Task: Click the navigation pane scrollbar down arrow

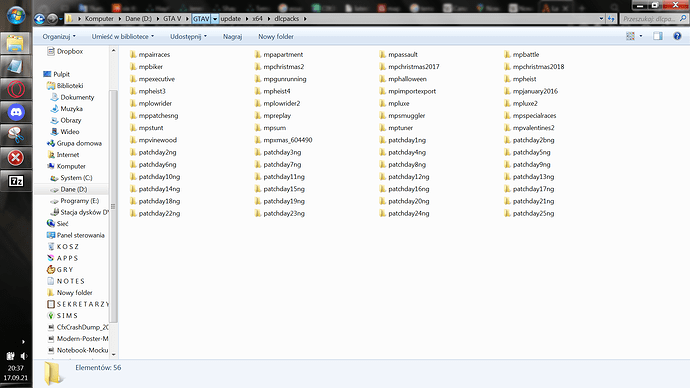Action: coord(114,354)
